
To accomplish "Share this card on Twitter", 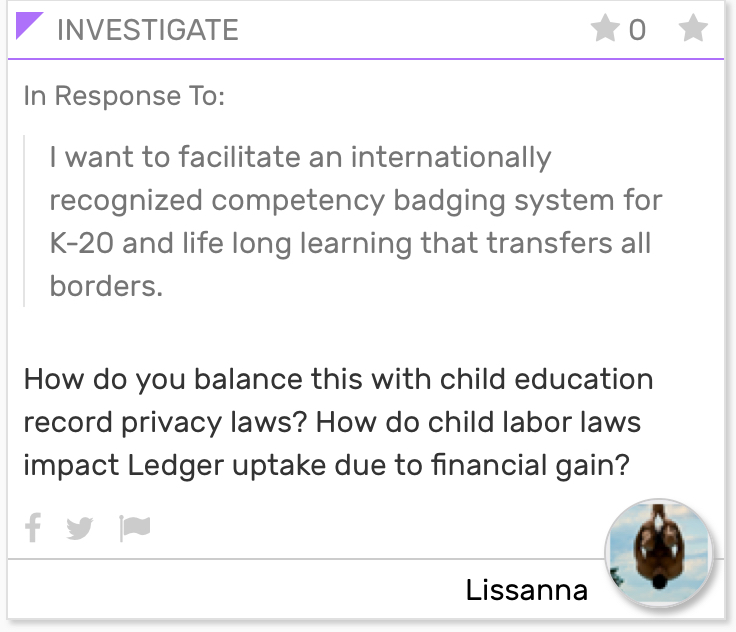I will 80,528.
